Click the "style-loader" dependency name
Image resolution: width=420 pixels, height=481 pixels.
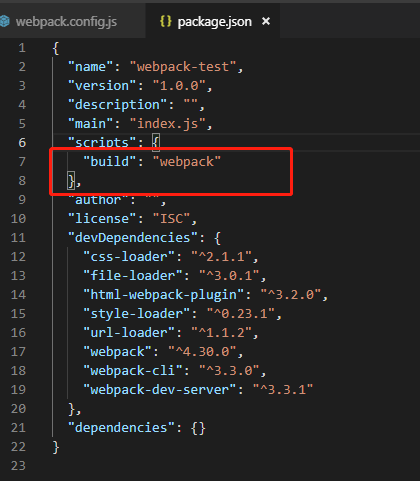pos(137,314)
